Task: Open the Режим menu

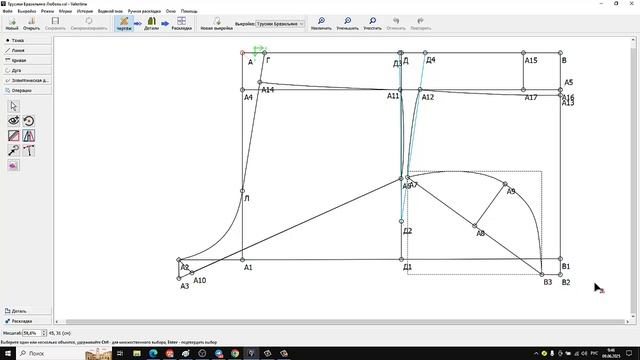Action: (47, 11)
